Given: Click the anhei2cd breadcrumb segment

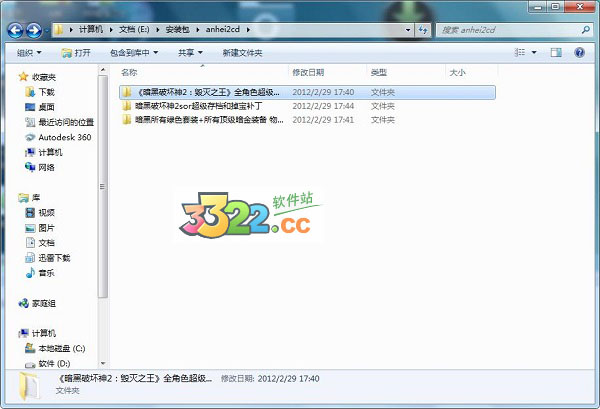Looking at the screenshot, I should pyautogui.click(x=223, y=29).
